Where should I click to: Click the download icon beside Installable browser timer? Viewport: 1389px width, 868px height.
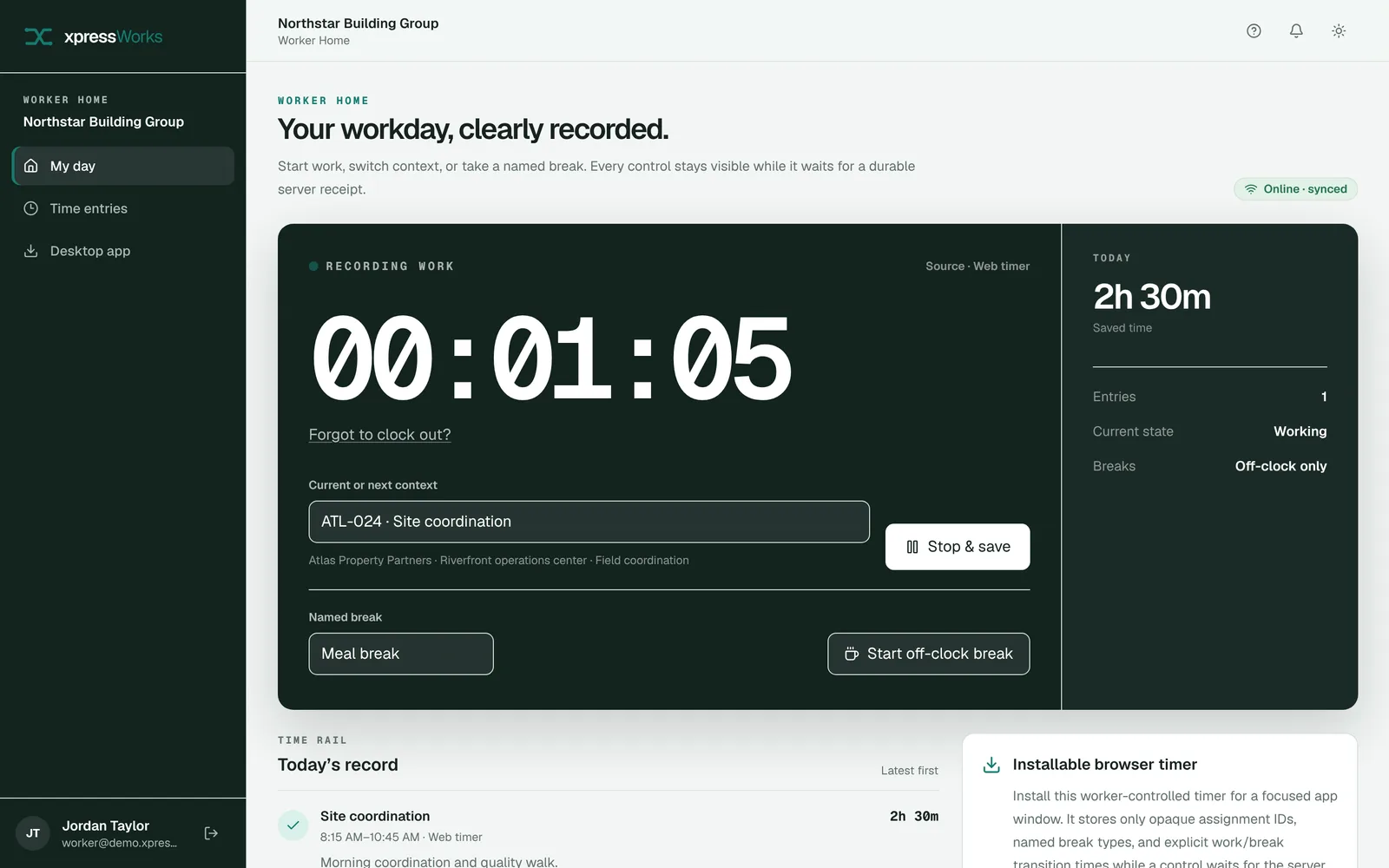pos(991,765)
